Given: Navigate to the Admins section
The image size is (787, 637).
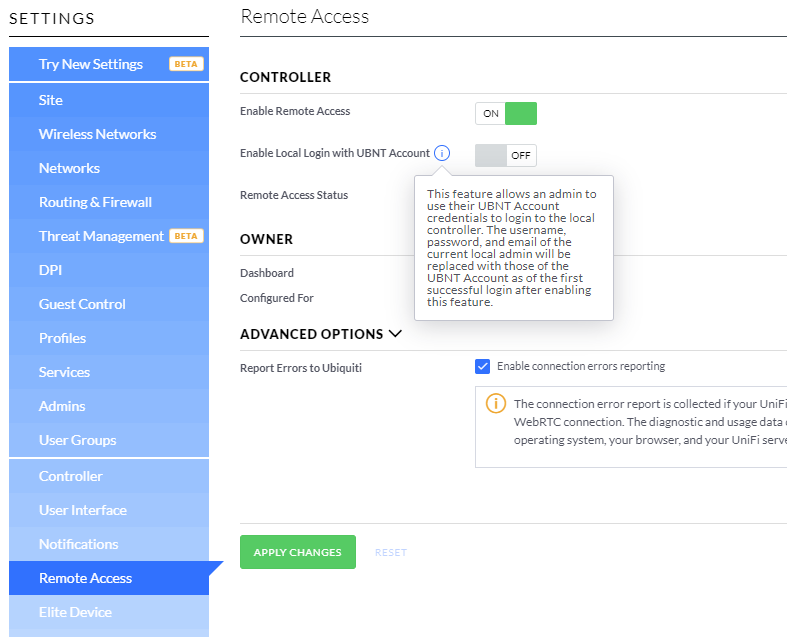Looking at the screenshot, I should tap(62, 406).
